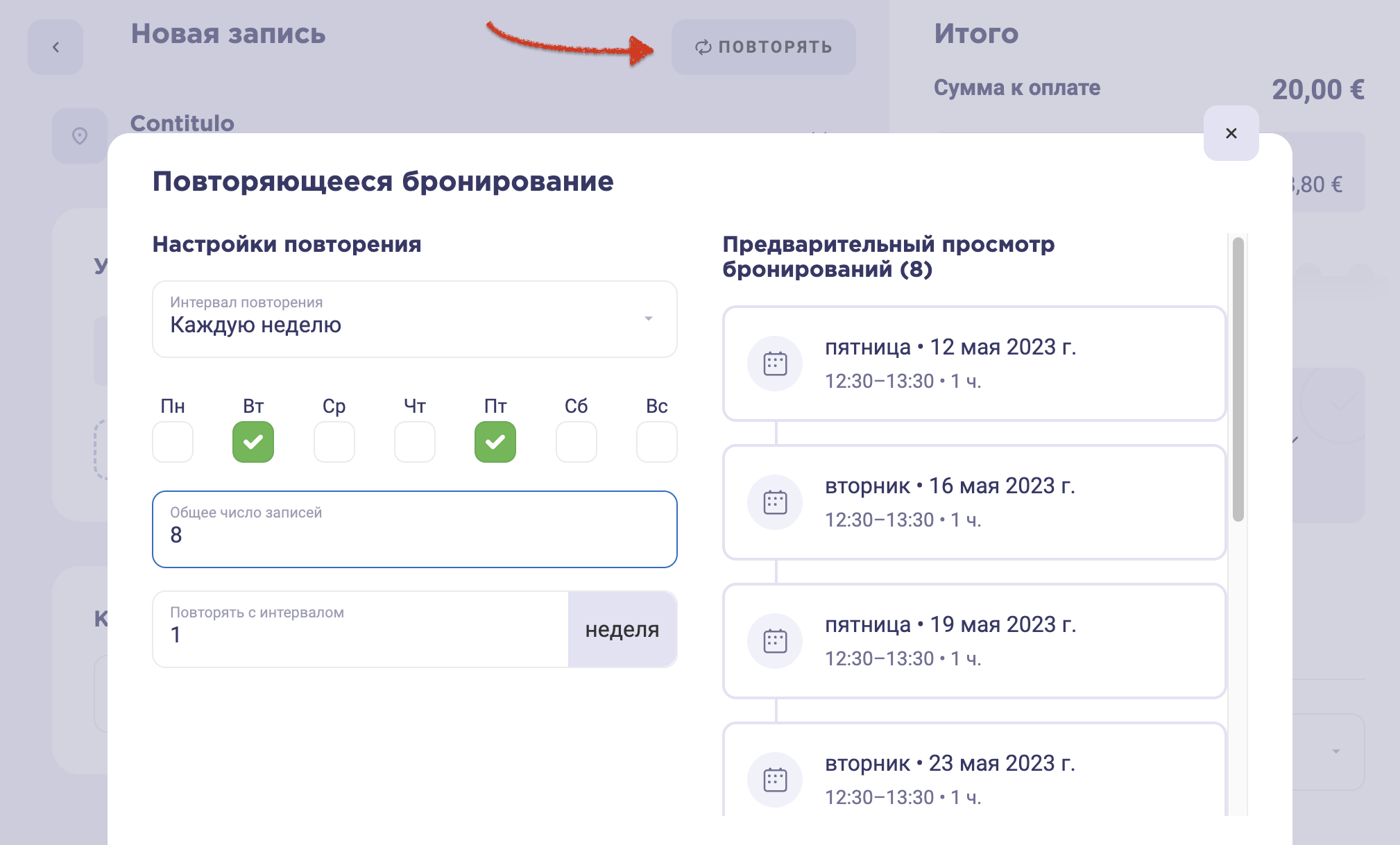Viewport: 1400px width, 845px height.
Task: Click the bookings preview scrollbar
Action: coord(1238,379)
